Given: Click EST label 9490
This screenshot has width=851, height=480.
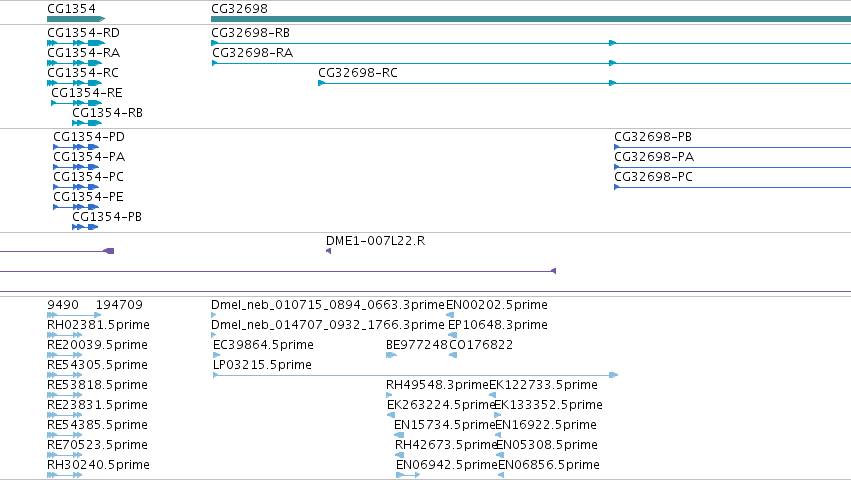Looking at the screenshot, I should (63, 305).
